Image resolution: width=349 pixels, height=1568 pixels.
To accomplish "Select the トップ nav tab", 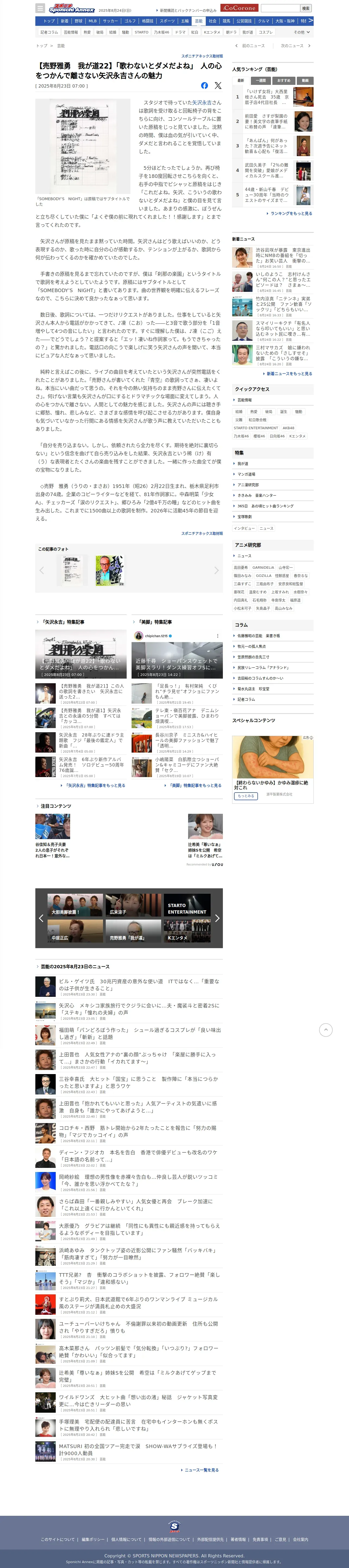I will 49,21.
